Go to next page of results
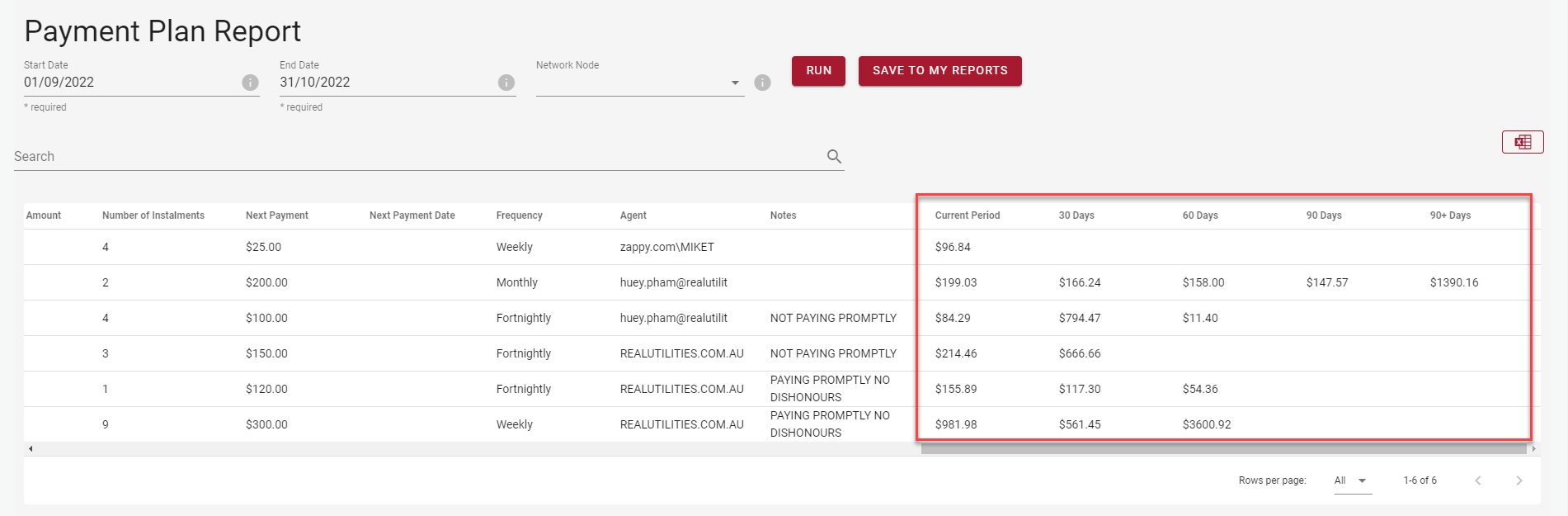 (x=1519, y=480)
